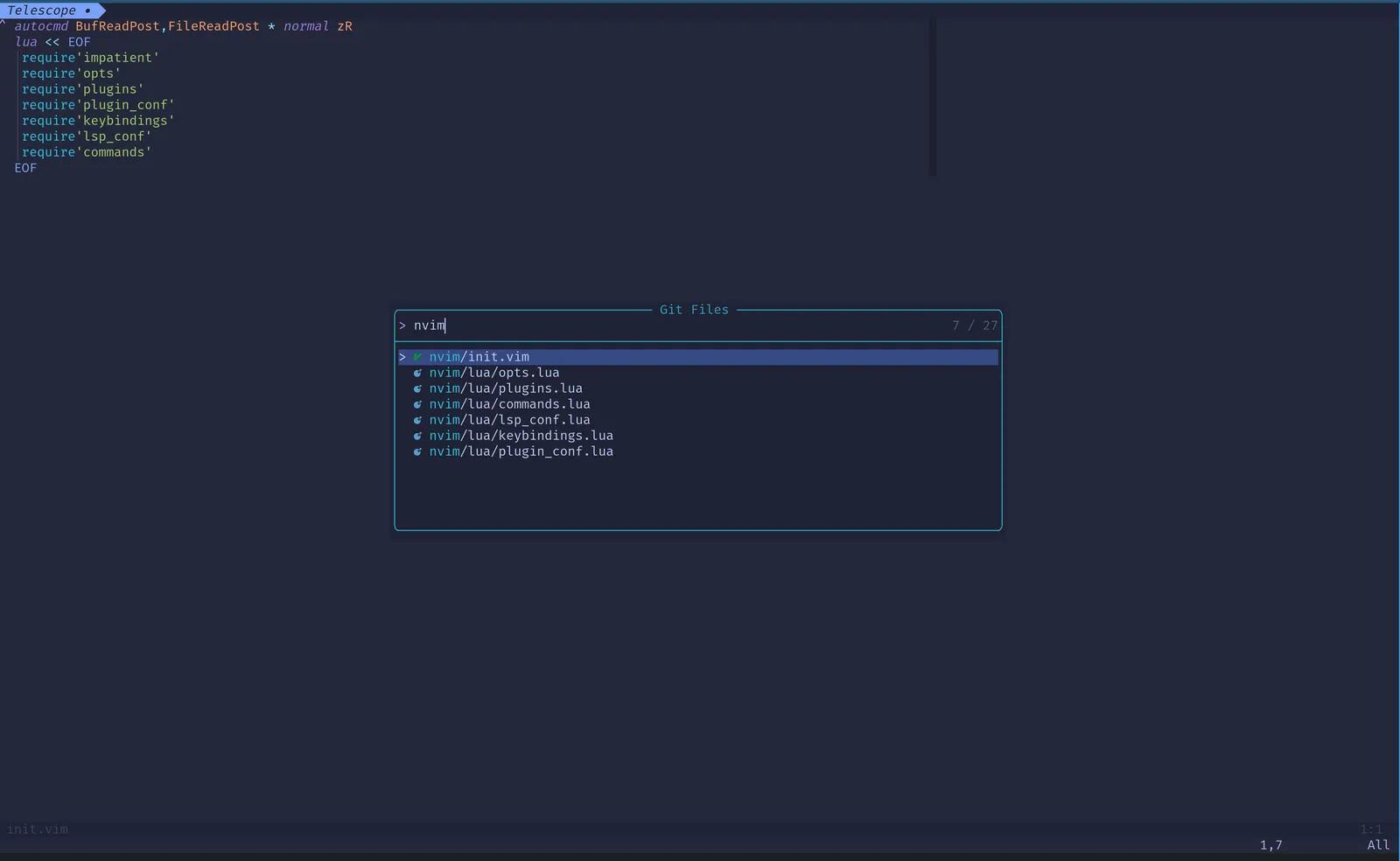Click the Lua icon beside nvim/lua/lsp_conf.lua

coord(417,420)
